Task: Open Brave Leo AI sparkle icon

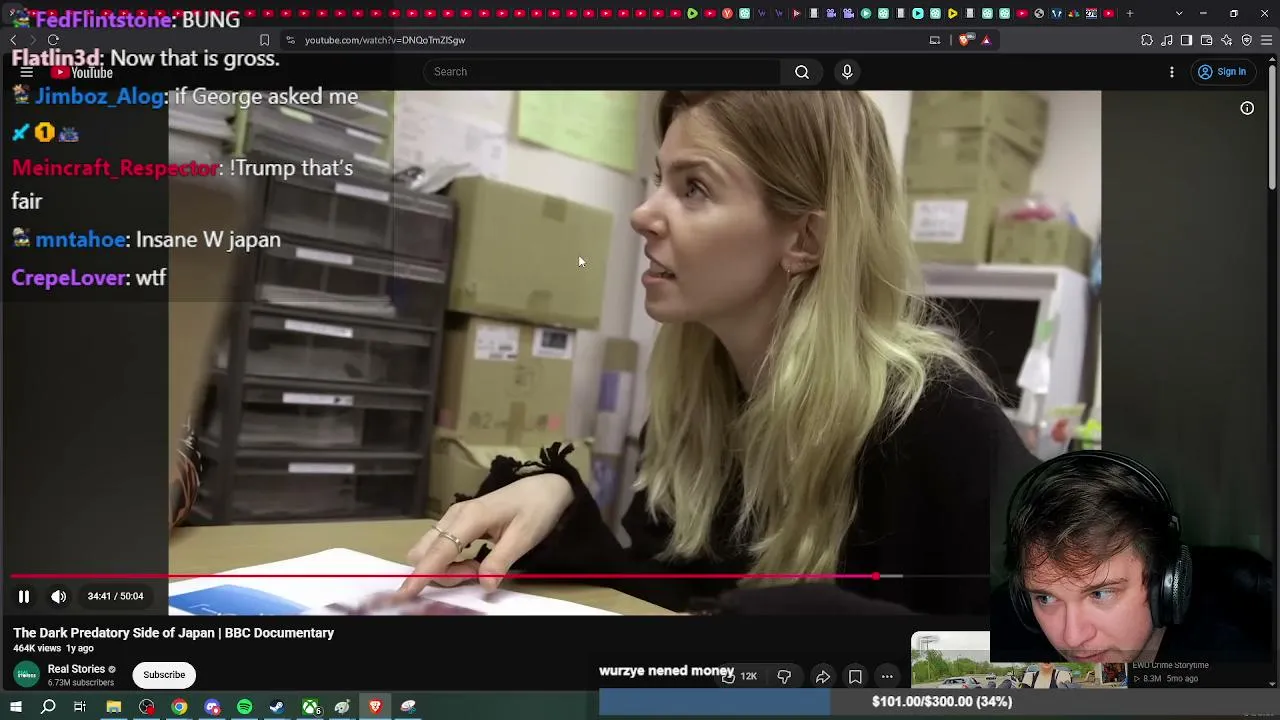Action: click(1227, 40)
